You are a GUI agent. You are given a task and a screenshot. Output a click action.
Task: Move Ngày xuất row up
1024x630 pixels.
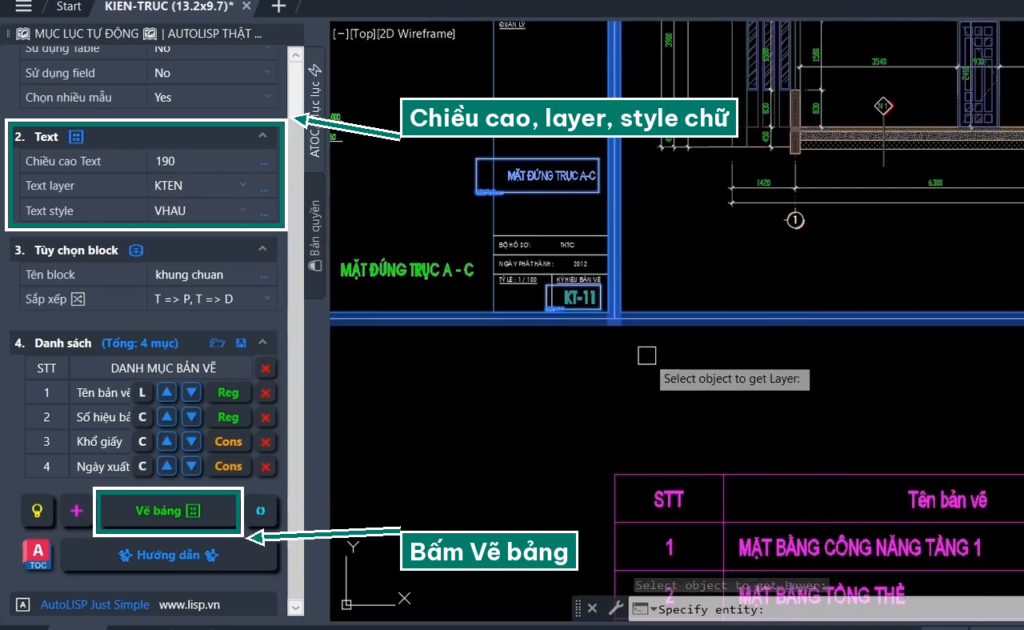[x=167, y=466]
